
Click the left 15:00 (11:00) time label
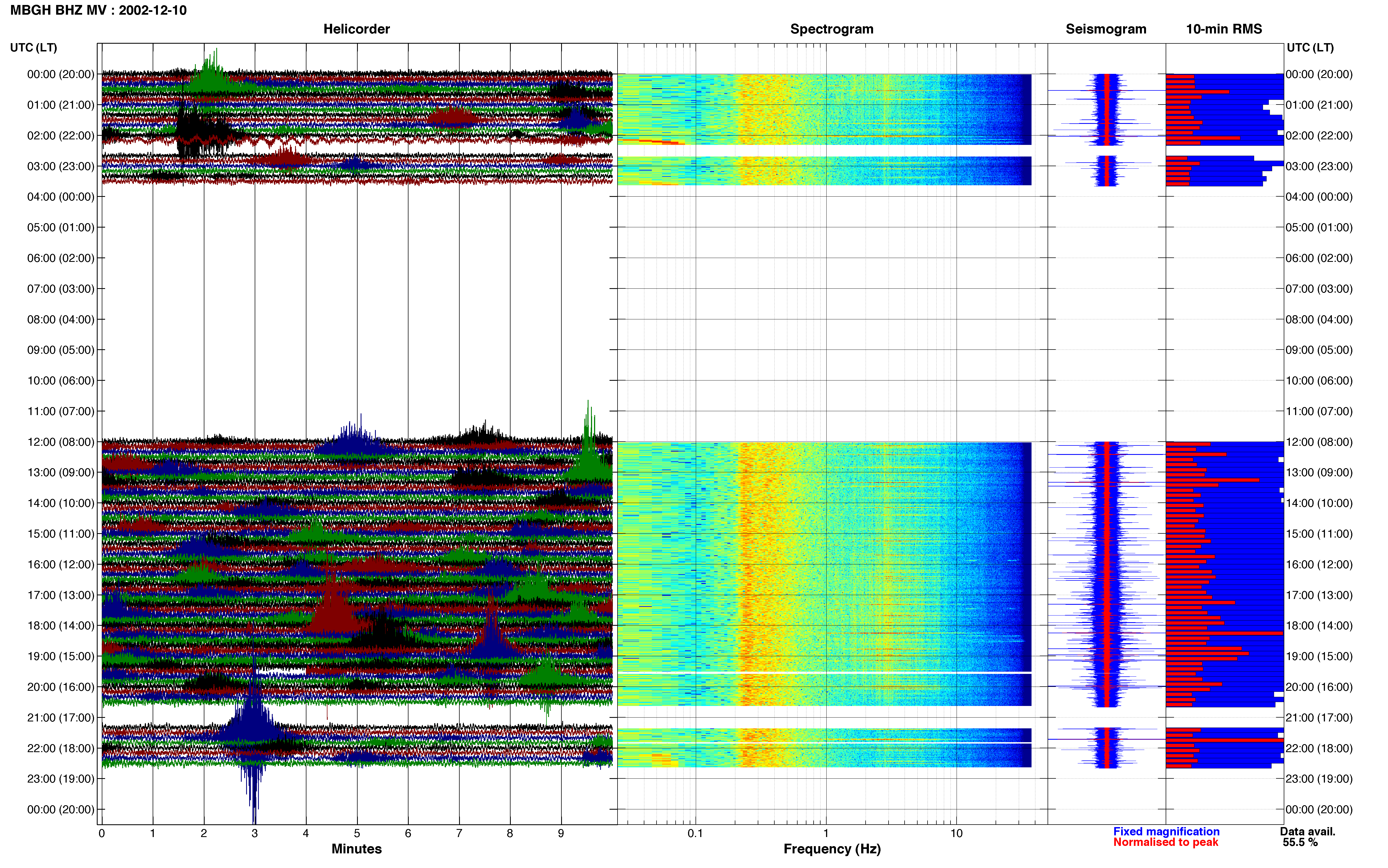point(60,534)
